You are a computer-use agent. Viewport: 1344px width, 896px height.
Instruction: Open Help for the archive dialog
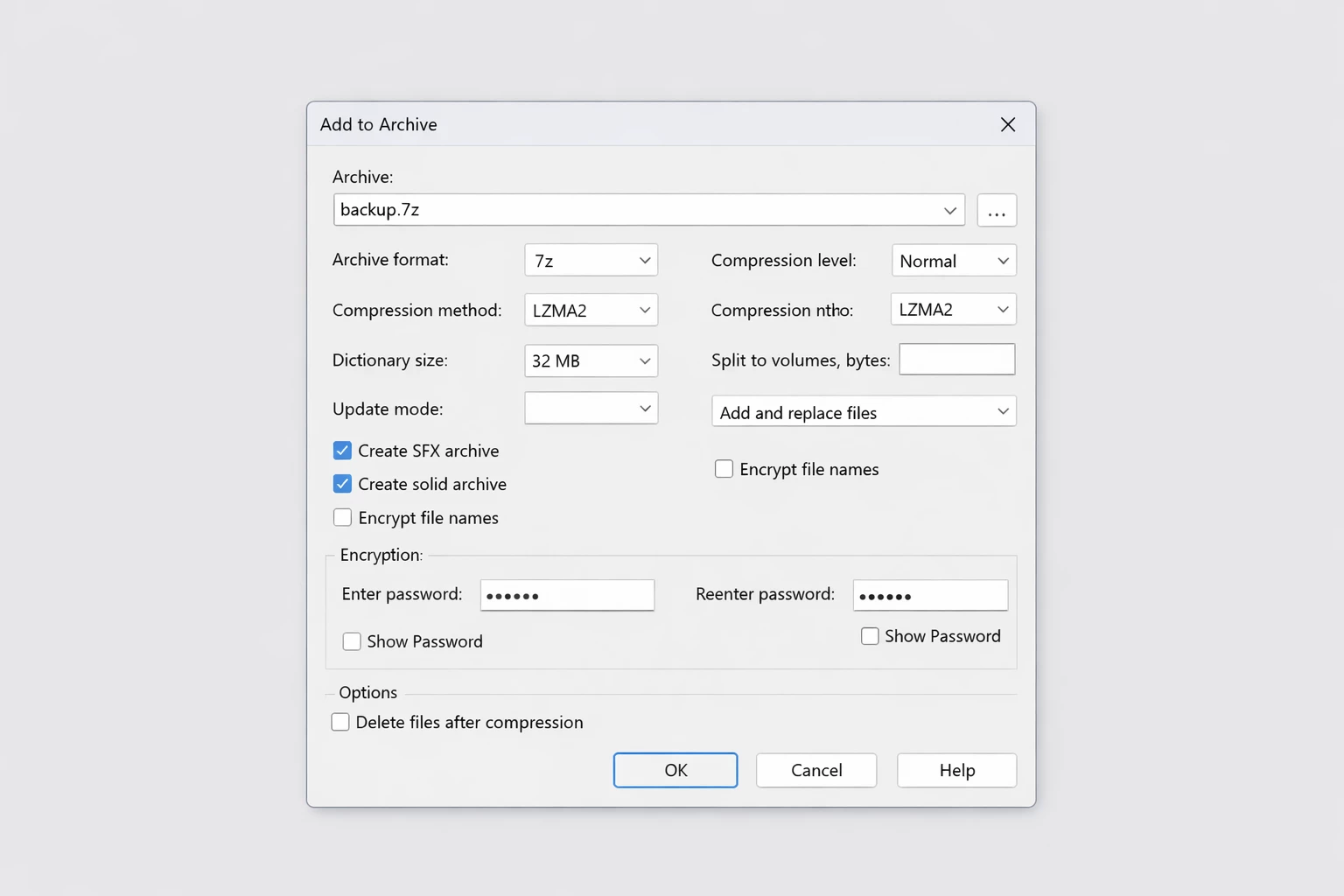(x=956, y=770)
